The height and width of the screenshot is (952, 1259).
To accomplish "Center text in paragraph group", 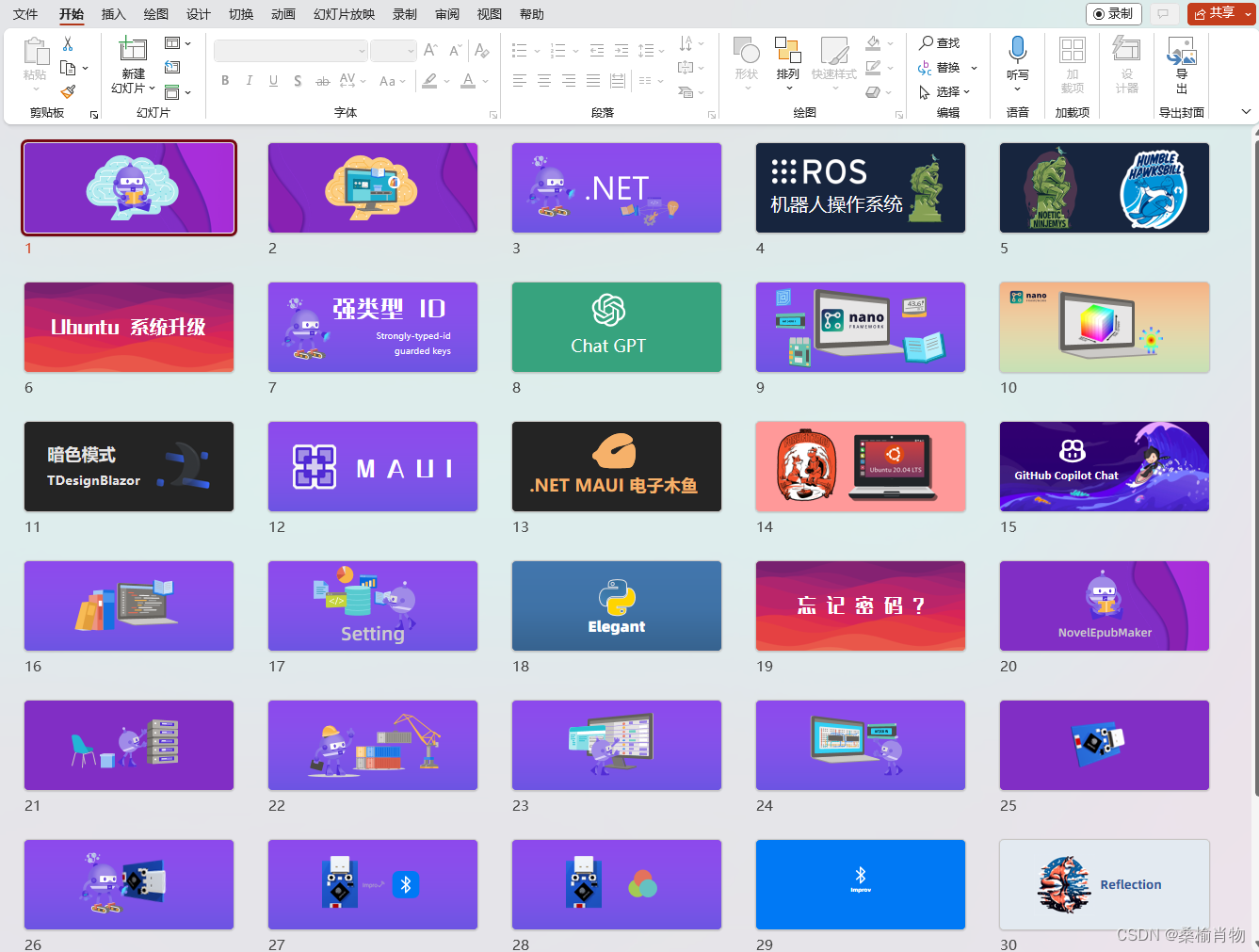I will [x=544, y=81].
